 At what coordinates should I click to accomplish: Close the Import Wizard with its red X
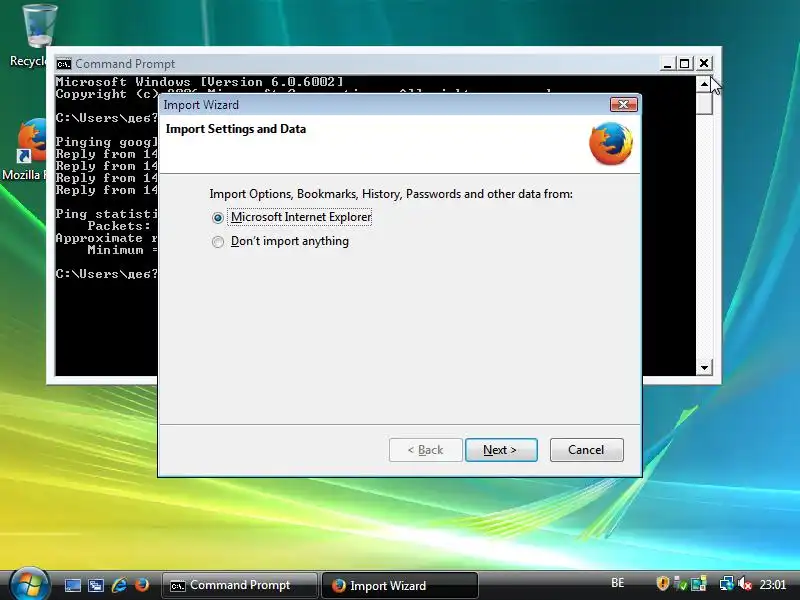[x=623, y=105]
